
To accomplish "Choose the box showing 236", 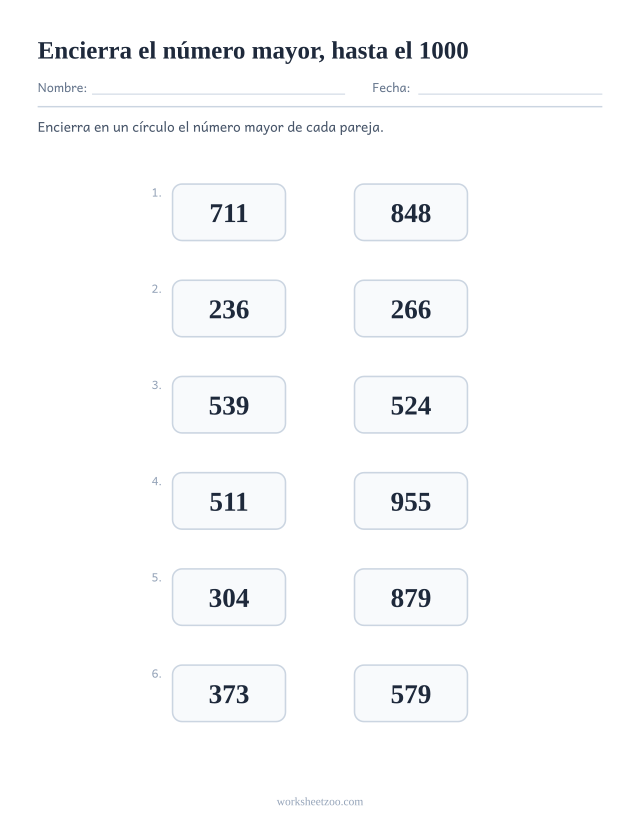I will click(x=229, y=309).
